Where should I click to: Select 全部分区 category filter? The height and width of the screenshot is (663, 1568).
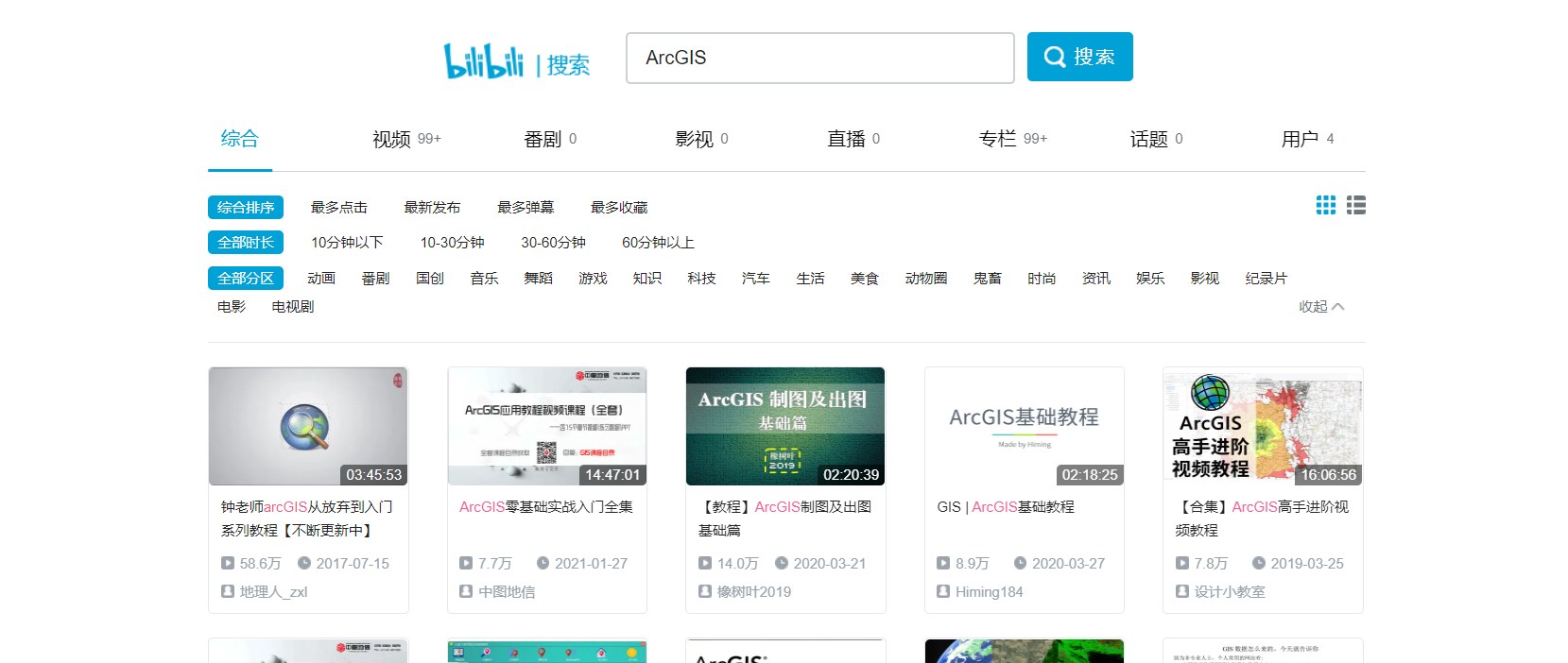pos(246,278)
